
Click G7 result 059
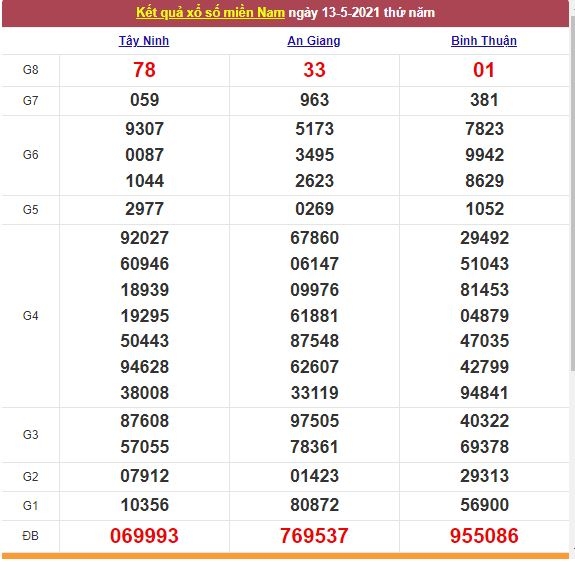click(x=144, y=100)
